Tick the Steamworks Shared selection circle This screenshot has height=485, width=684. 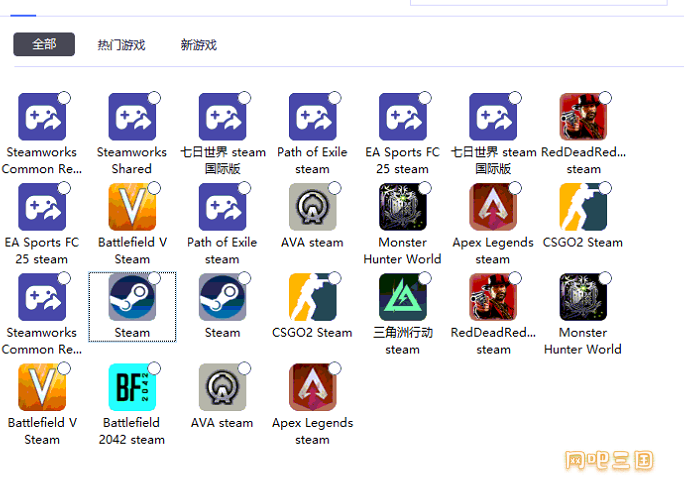[154, 98]
